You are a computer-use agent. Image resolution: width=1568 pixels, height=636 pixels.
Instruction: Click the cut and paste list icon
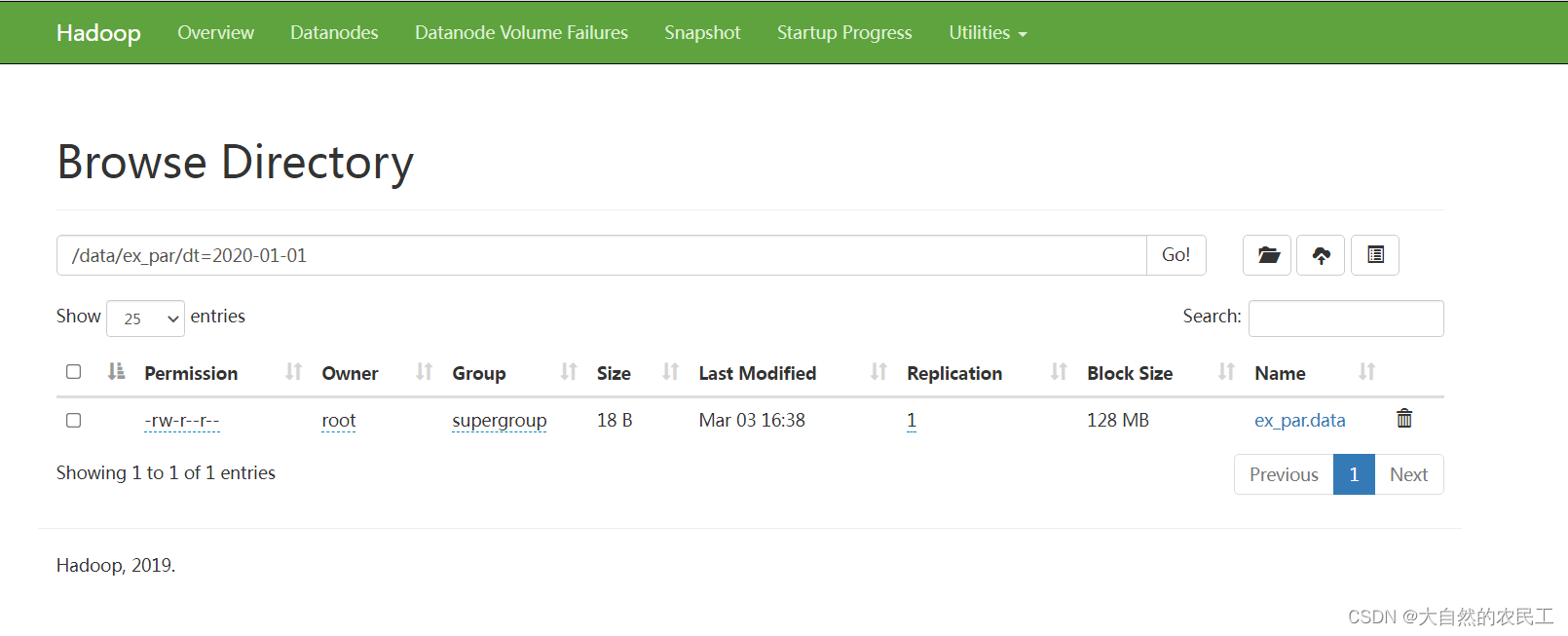1375,255
